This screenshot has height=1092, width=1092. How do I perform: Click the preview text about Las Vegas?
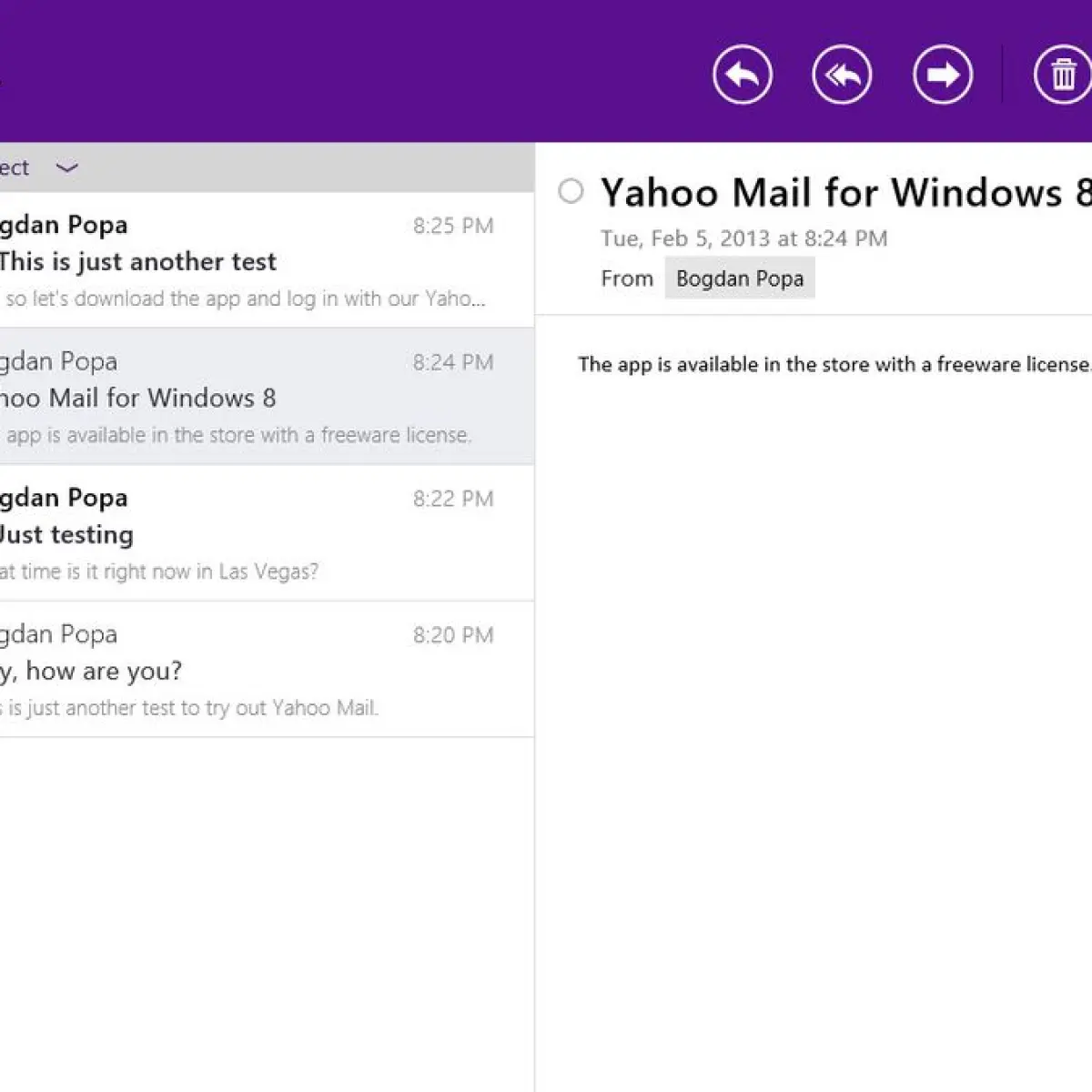159,571
